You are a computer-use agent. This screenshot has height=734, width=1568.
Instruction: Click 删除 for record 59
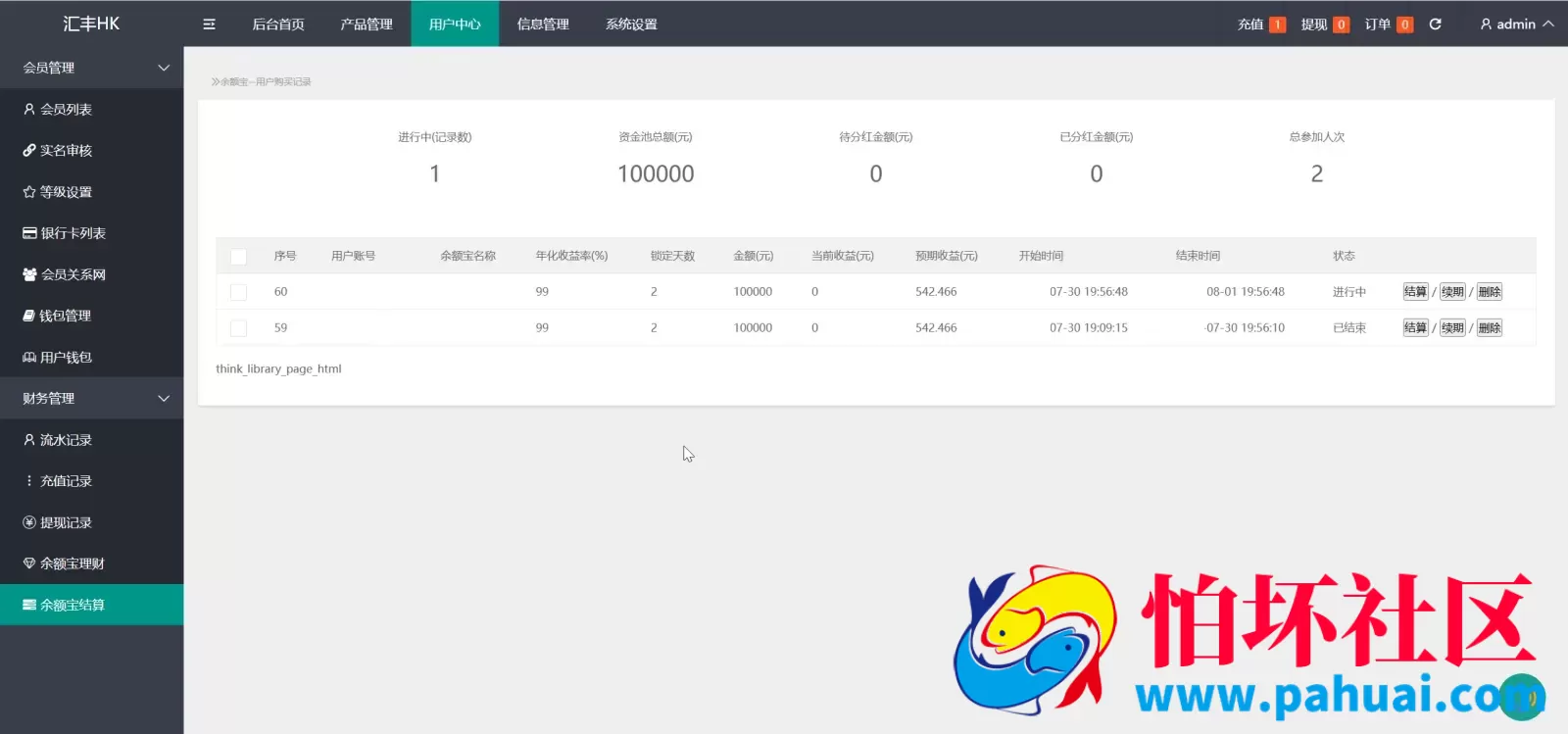1490,328
